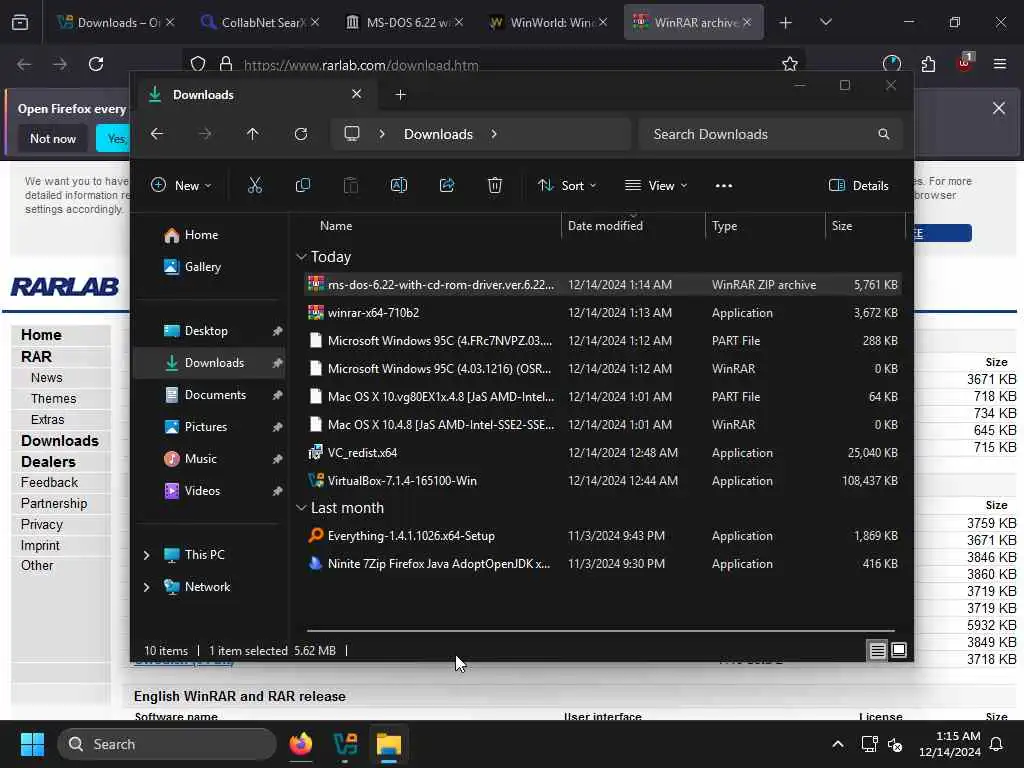The height and width of the screenshot is (768, 1024).
Task: Switch to details list view icon
Action: tap(877, 650)
